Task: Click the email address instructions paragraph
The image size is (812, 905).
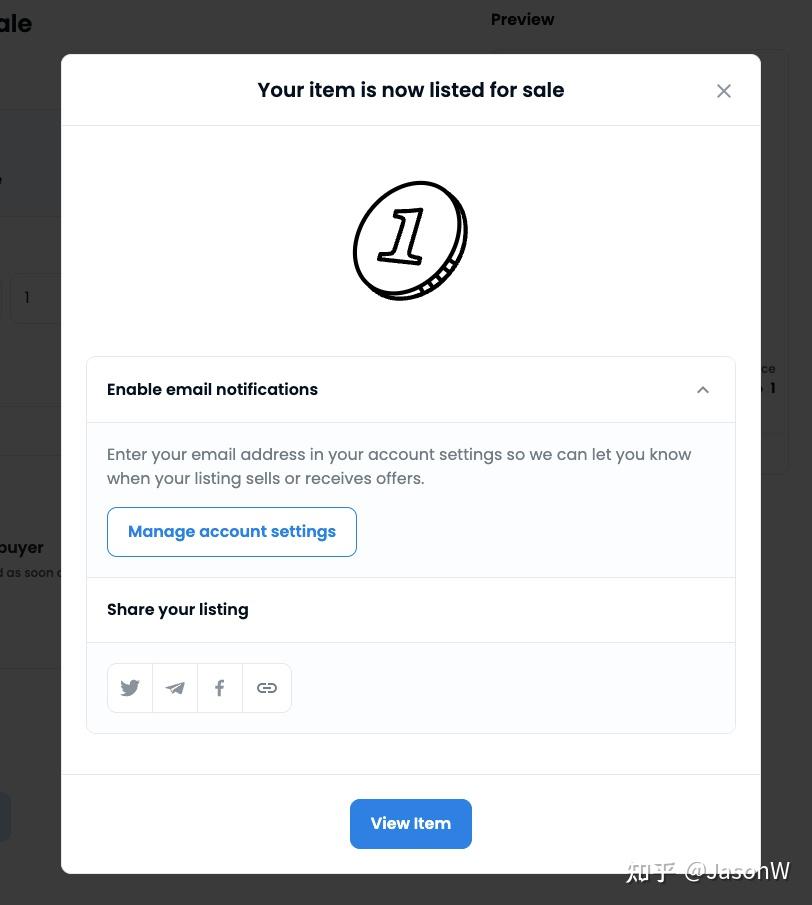Action: (x=399, y=466)
